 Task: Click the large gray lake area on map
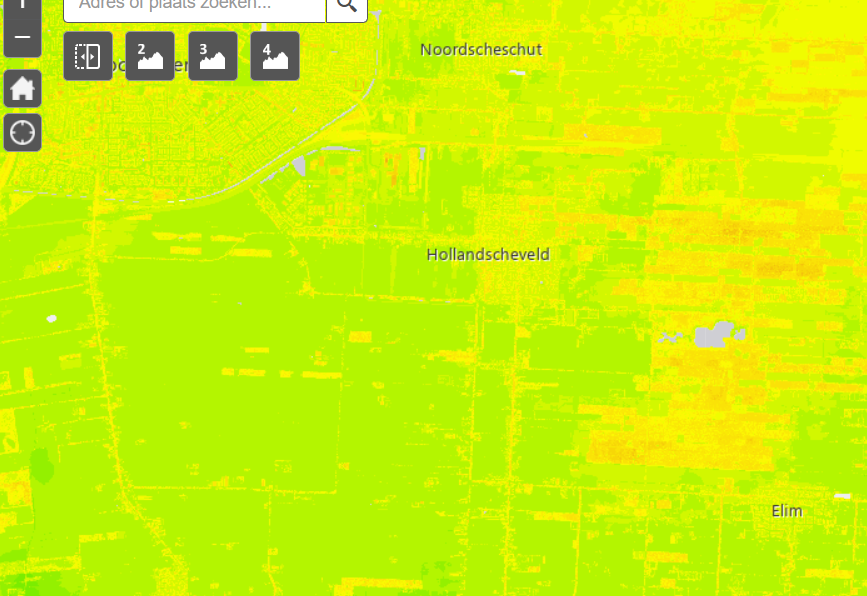pyautogui.click(x=714, y=335)
